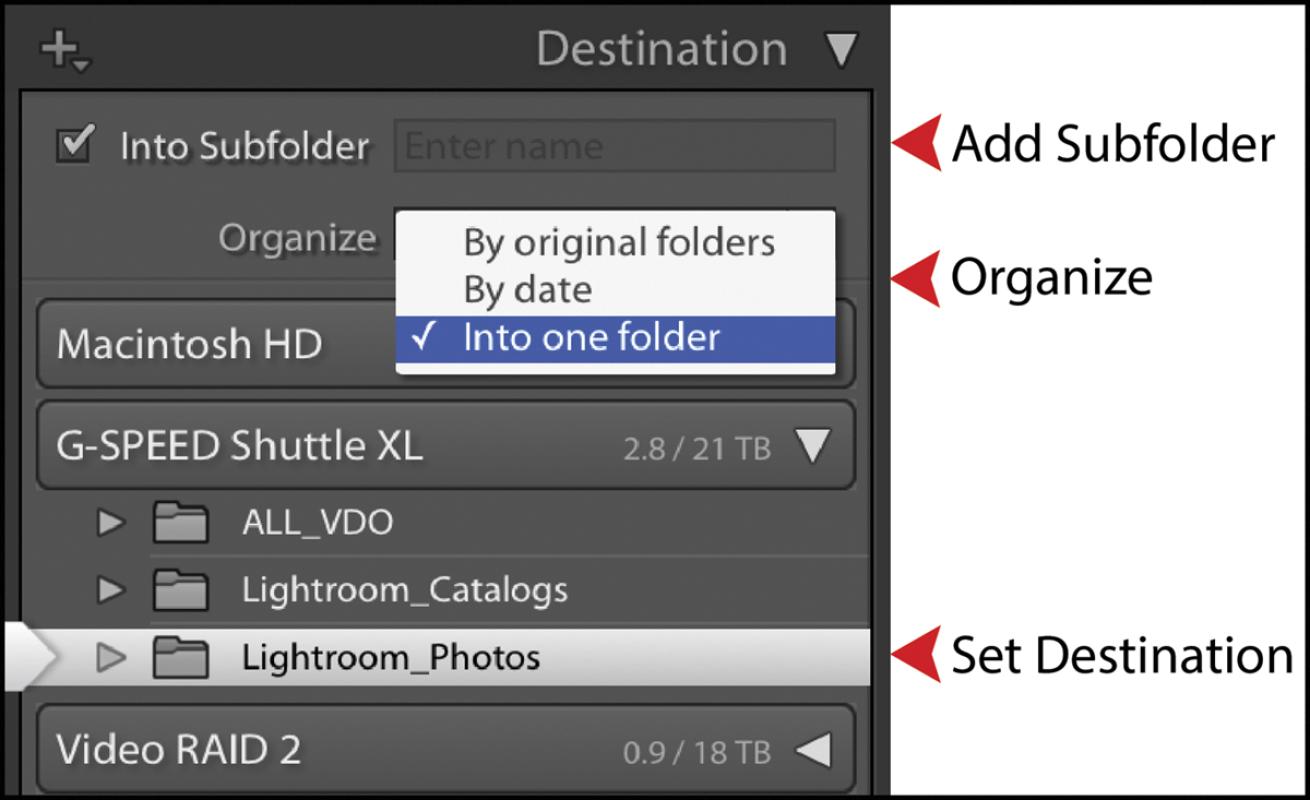1310x800 pixels.
Task: Expand the ALL_VDO folder triangle
Action: [110, 522]
